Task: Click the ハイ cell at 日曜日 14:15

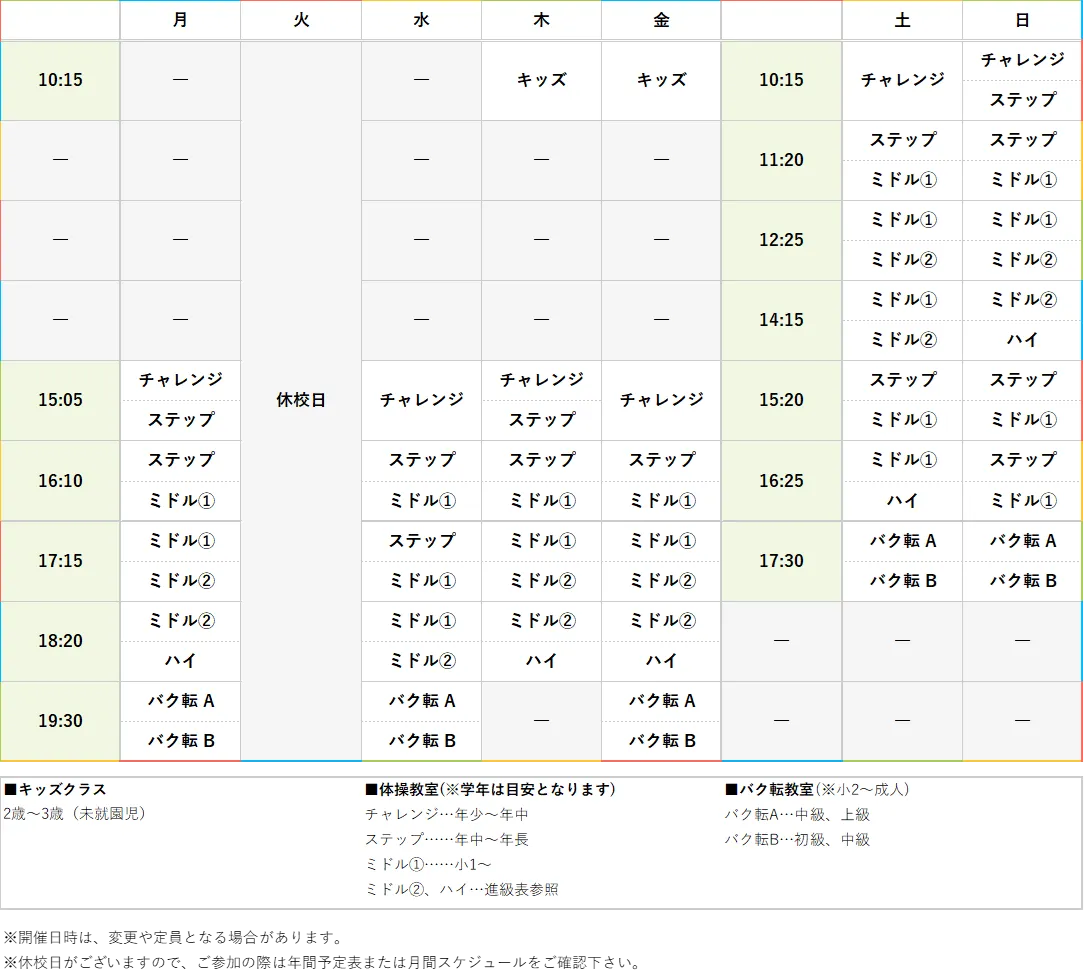Action: [1021, 340]
